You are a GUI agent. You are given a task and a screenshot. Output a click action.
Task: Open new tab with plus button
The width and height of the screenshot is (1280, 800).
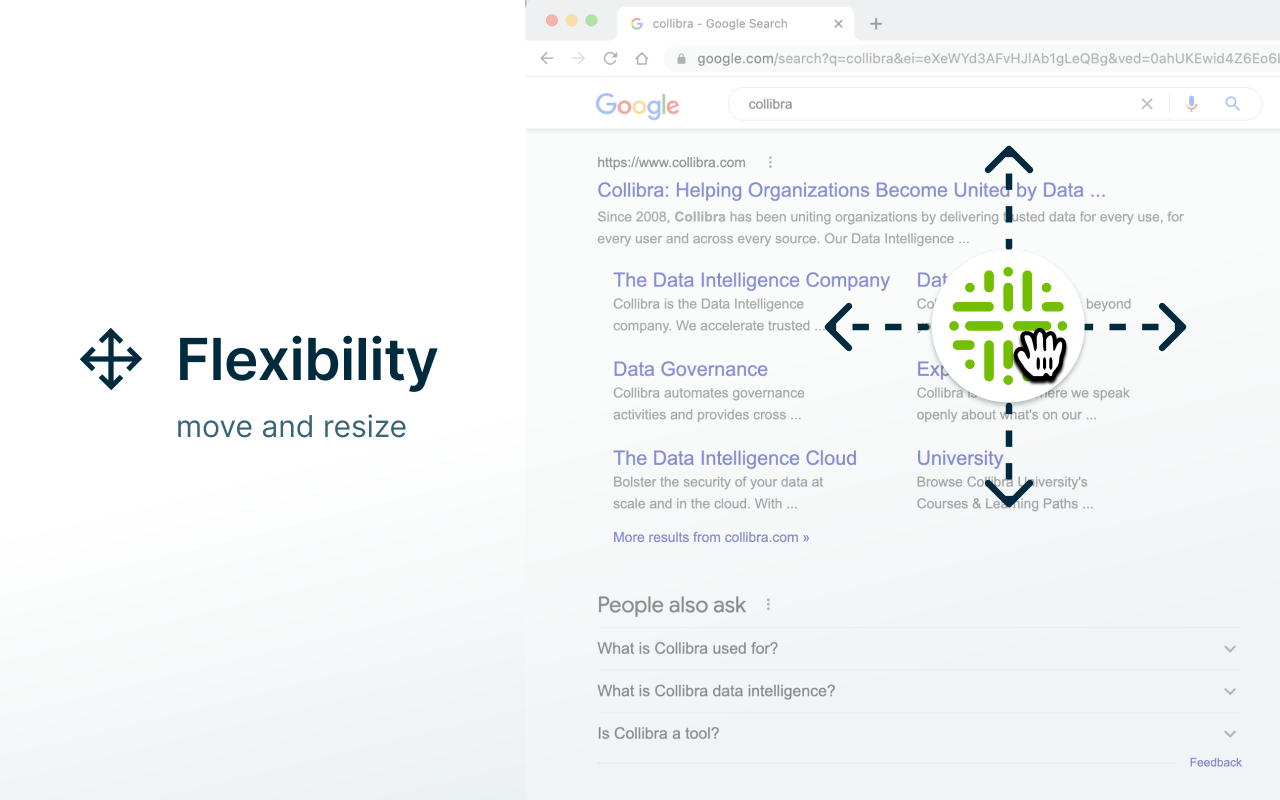[x=876, y=24]
